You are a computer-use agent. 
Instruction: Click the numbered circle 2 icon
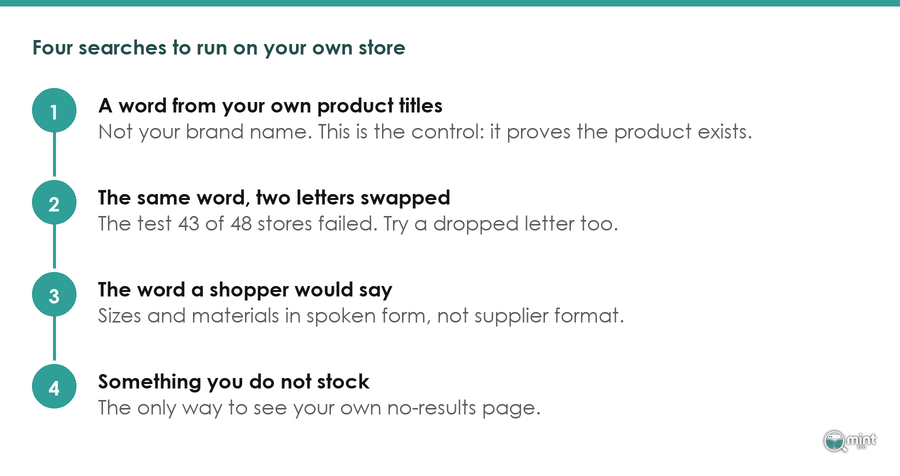click(54, 203)
